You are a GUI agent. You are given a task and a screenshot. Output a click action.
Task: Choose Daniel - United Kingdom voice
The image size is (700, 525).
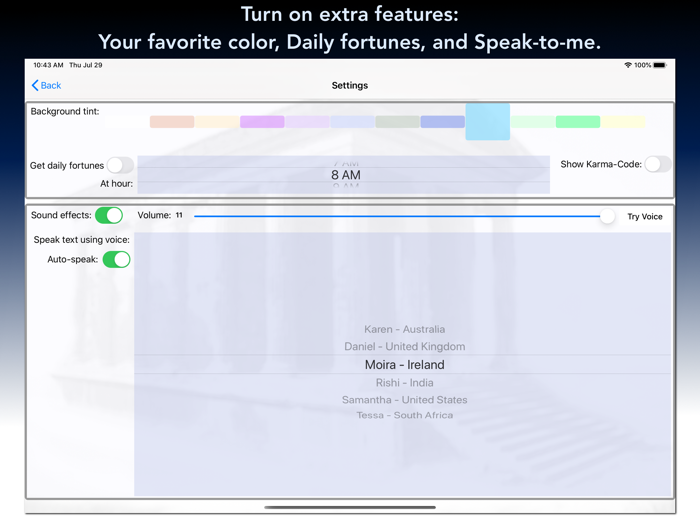[404, 346]
